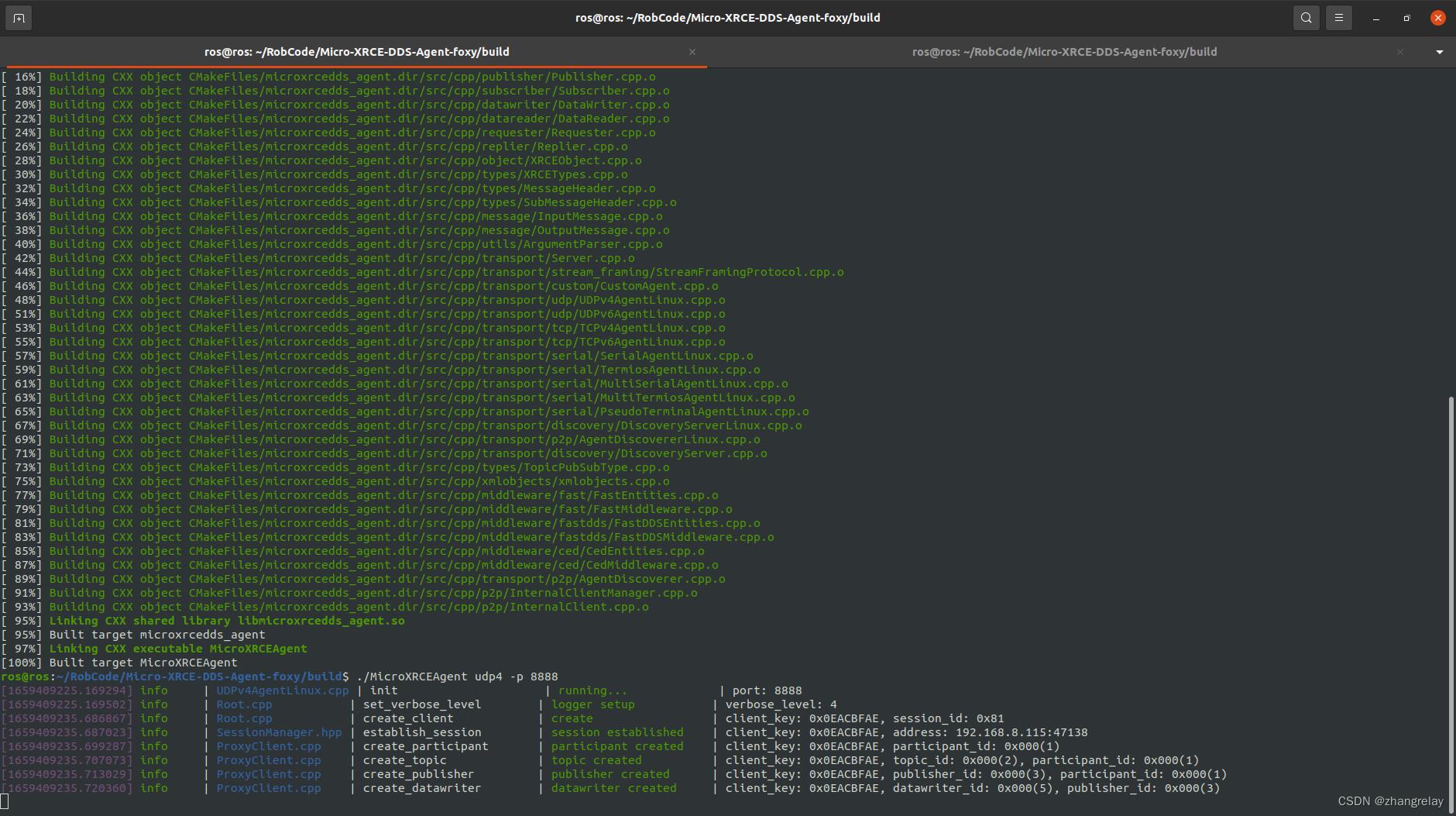
Task: Click the shell prompt path text
Action: 200,677
